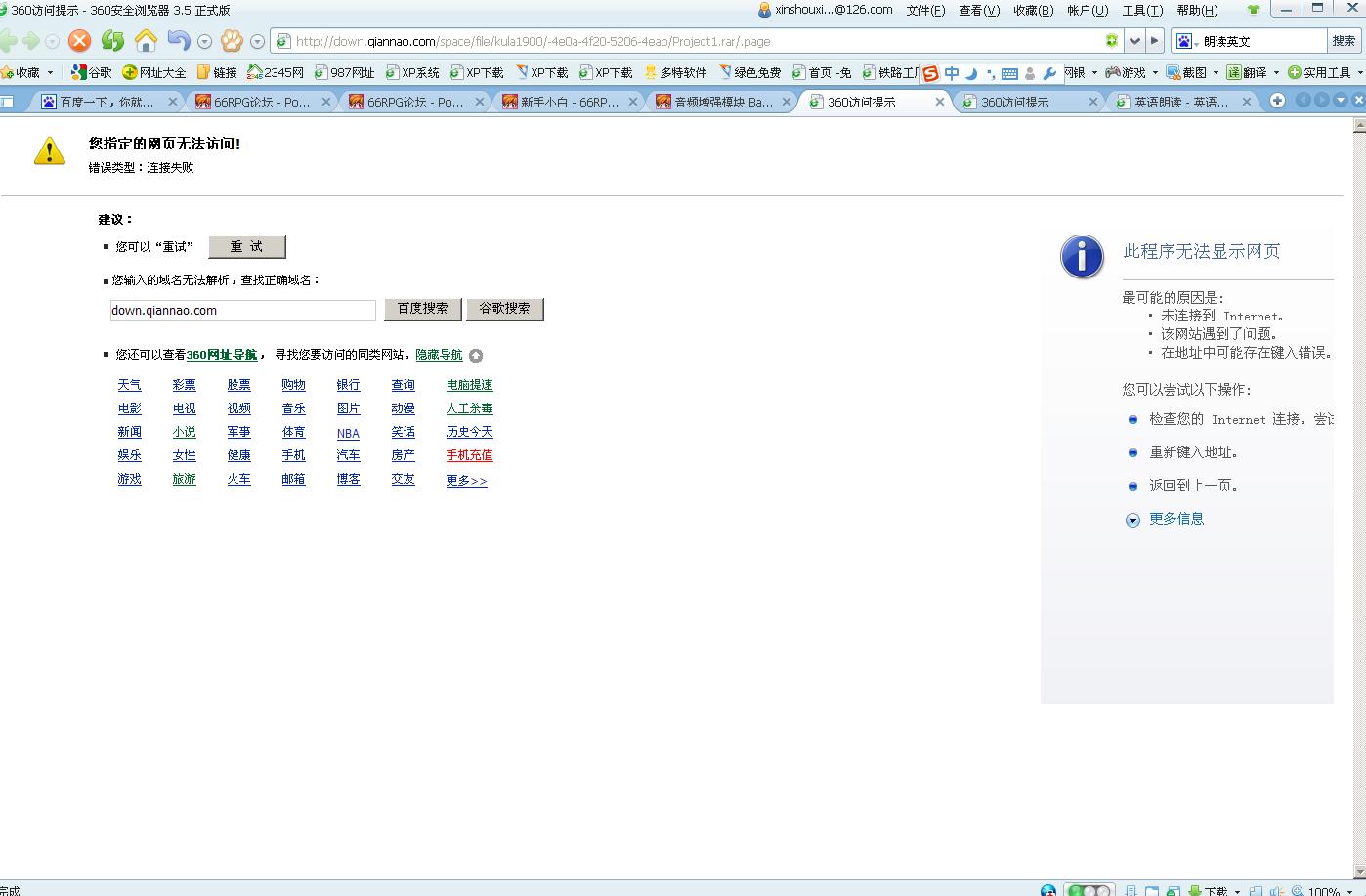Image resolution: width=1366 pixels, height=896 pixels.
Task: Expand the 翻译 translate dropdown
Action: [1276, 72]
